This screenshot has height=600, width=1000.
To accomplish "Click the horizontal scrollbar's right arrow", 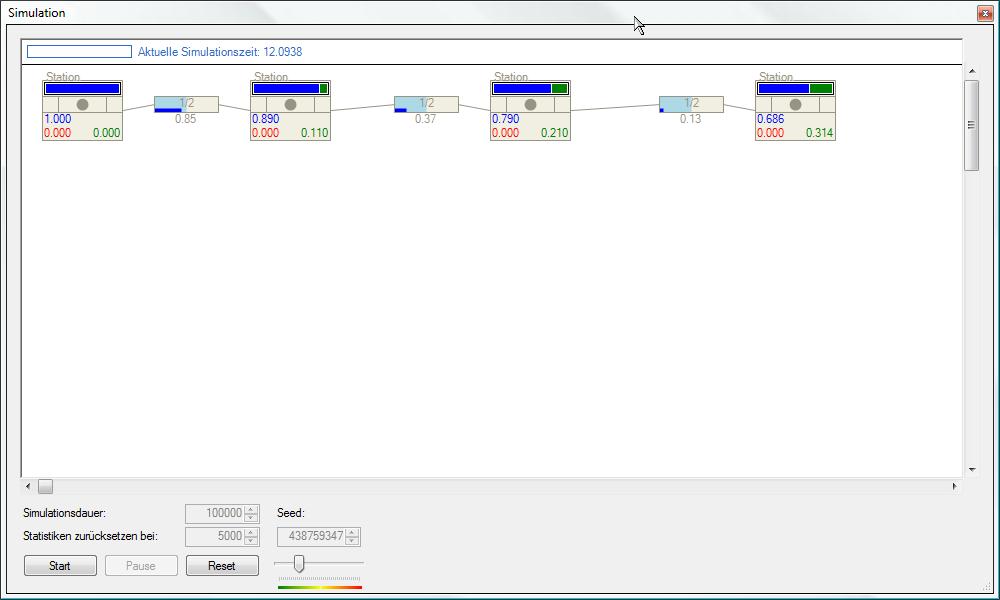I will 954,487.
